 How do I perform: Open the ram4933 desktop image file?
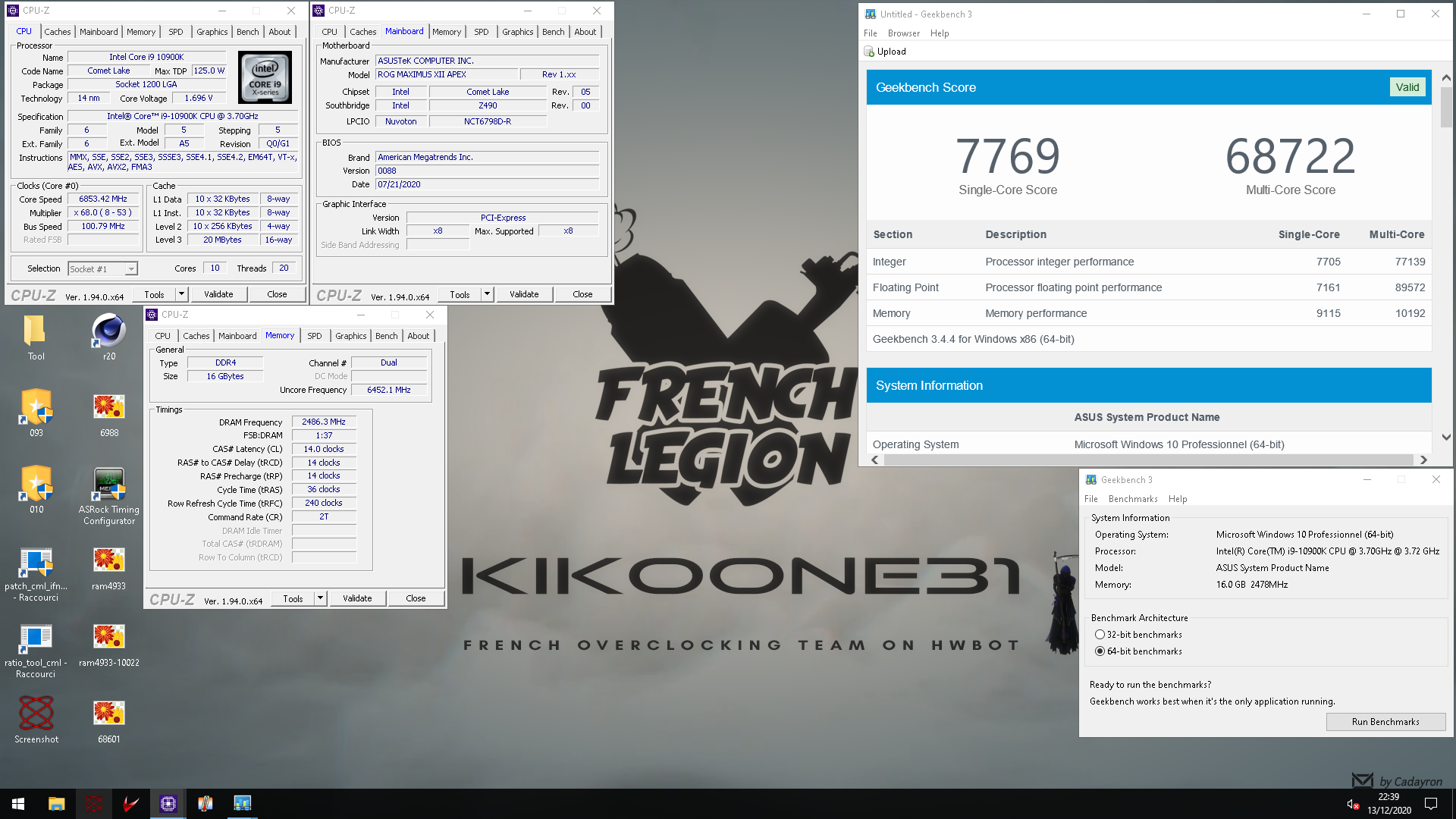[109, 567]
